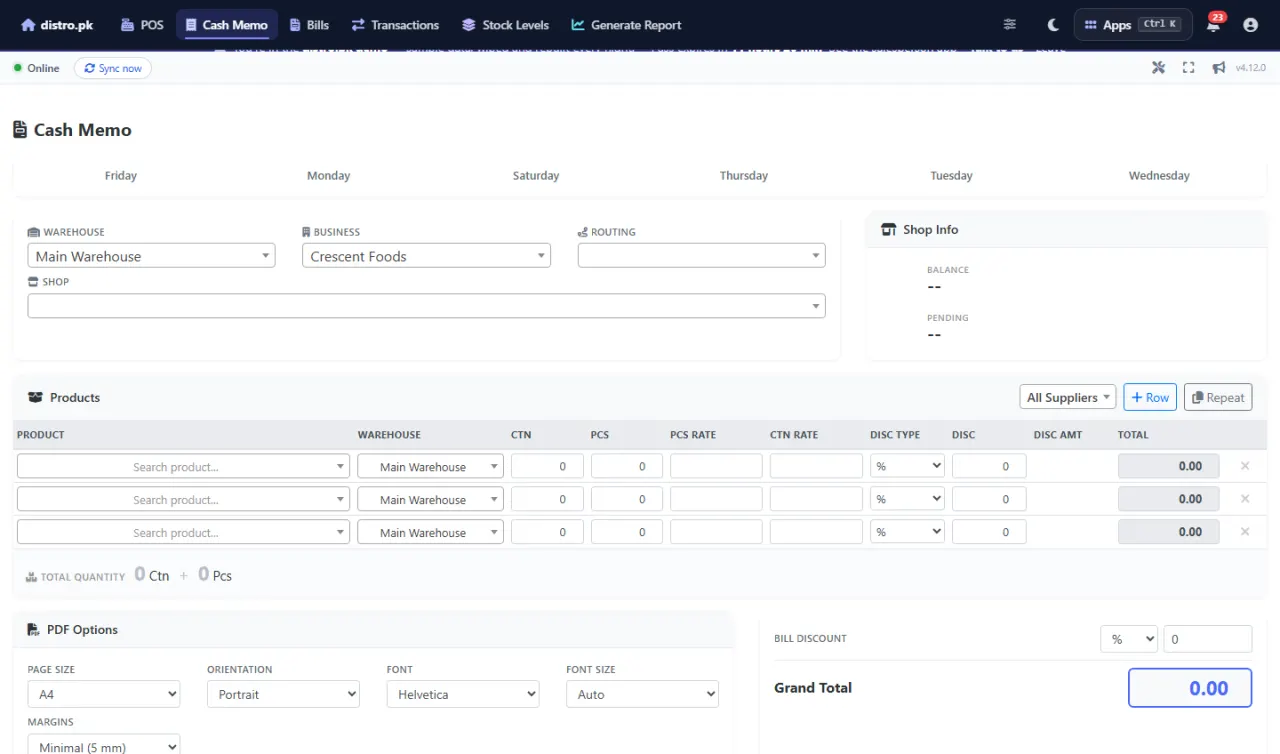Click first row CTN rate field
Screen dimensions: 1280x754
816,466
